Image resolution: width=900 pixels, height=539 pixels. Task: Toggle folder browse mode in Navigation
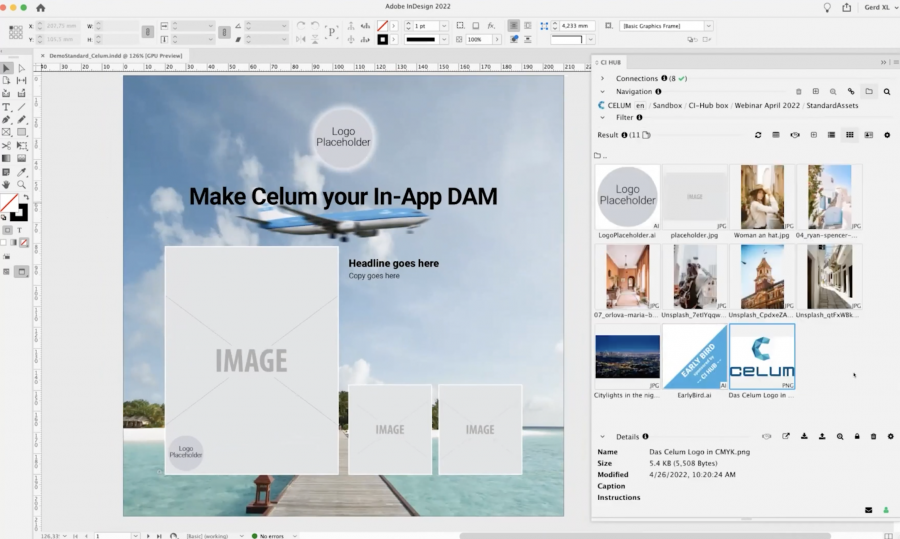pos(869,91)
